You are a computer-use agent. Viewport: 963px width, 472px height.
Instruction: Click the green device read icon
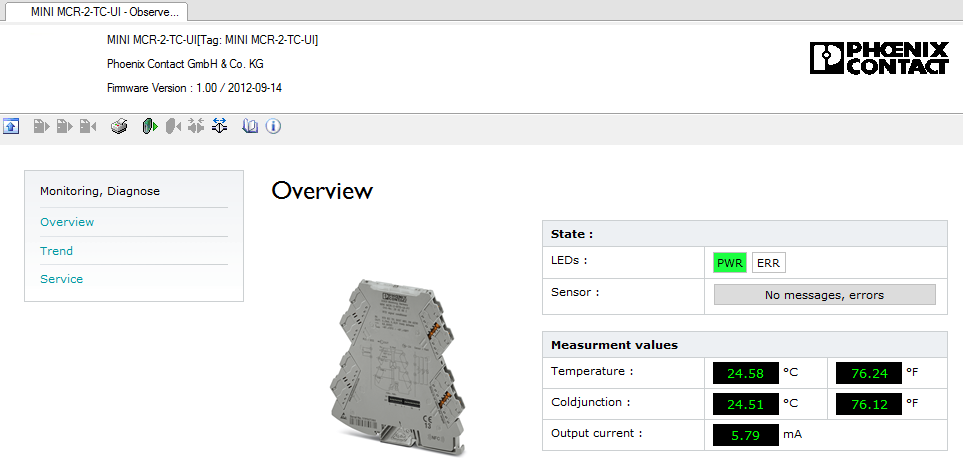click(149, 126)
